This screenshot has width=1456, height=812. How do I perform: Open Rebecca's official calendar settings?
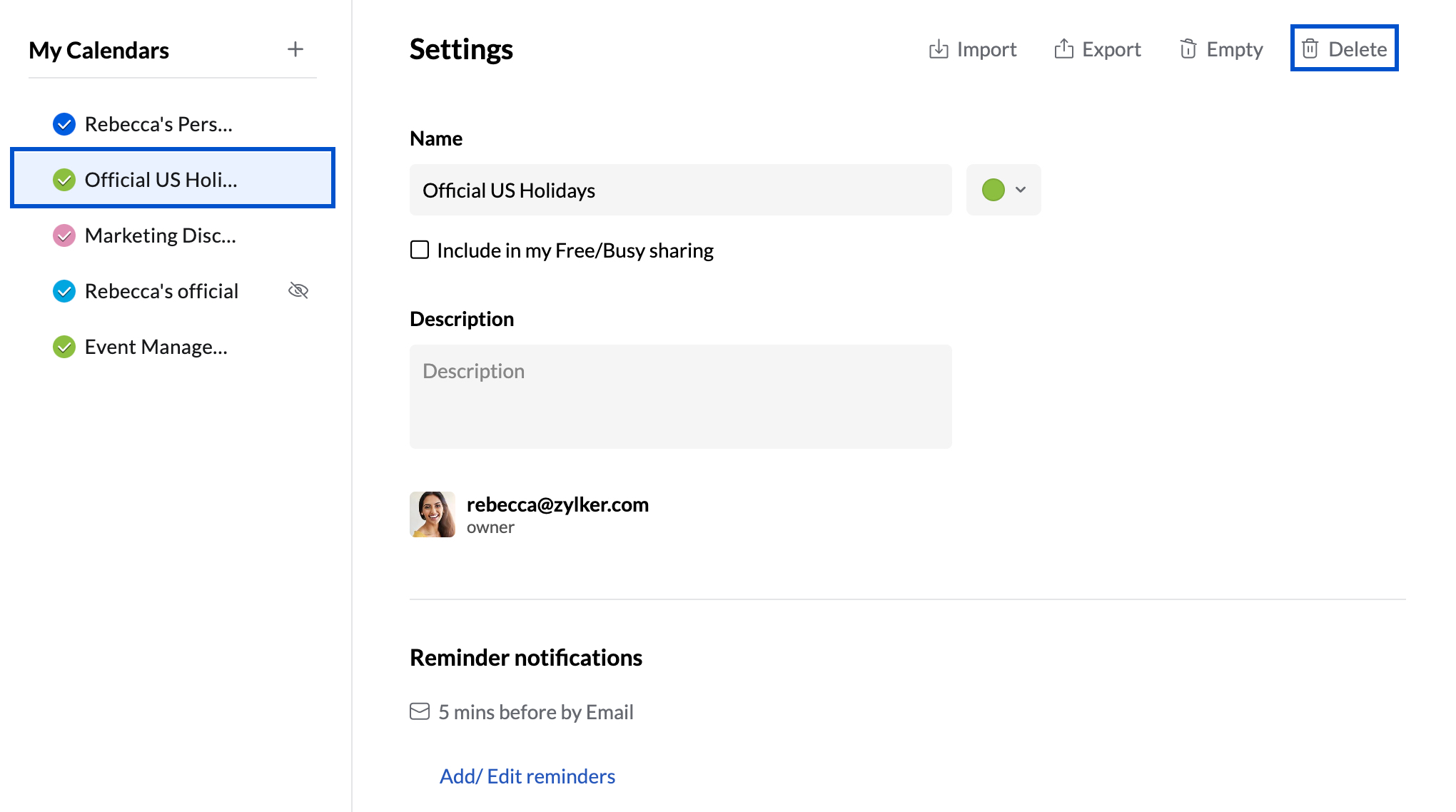pyautogui.click(x=161, y=291)
